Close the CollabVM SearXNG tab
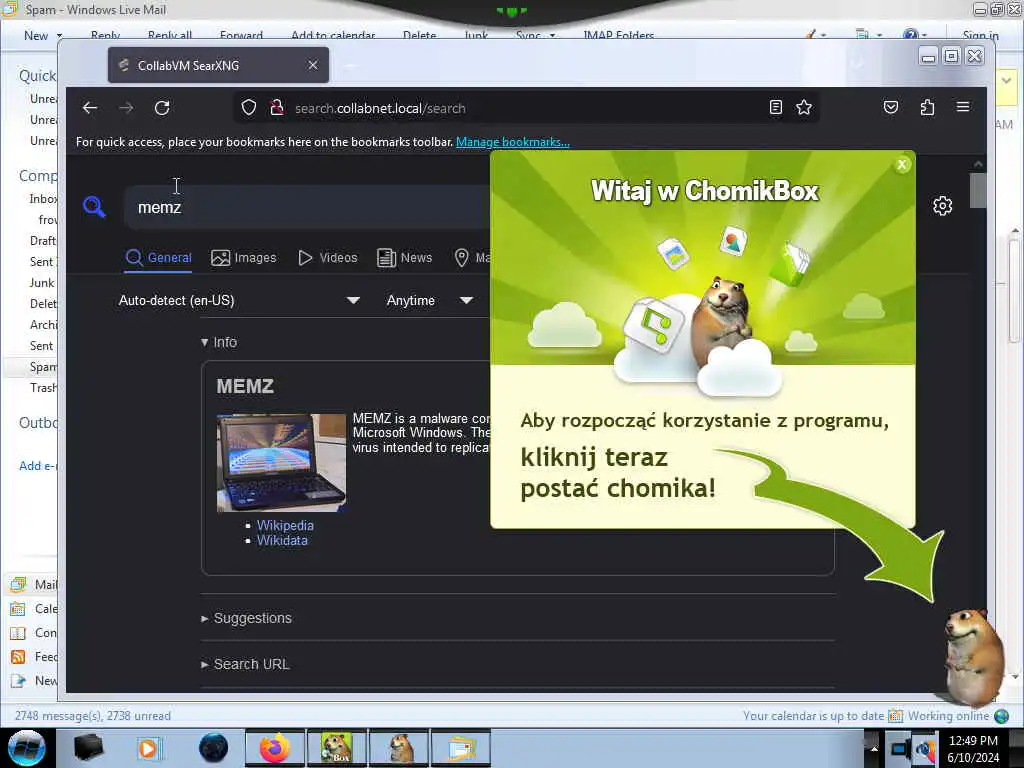 pyautogui.click(x=313, y=65)
